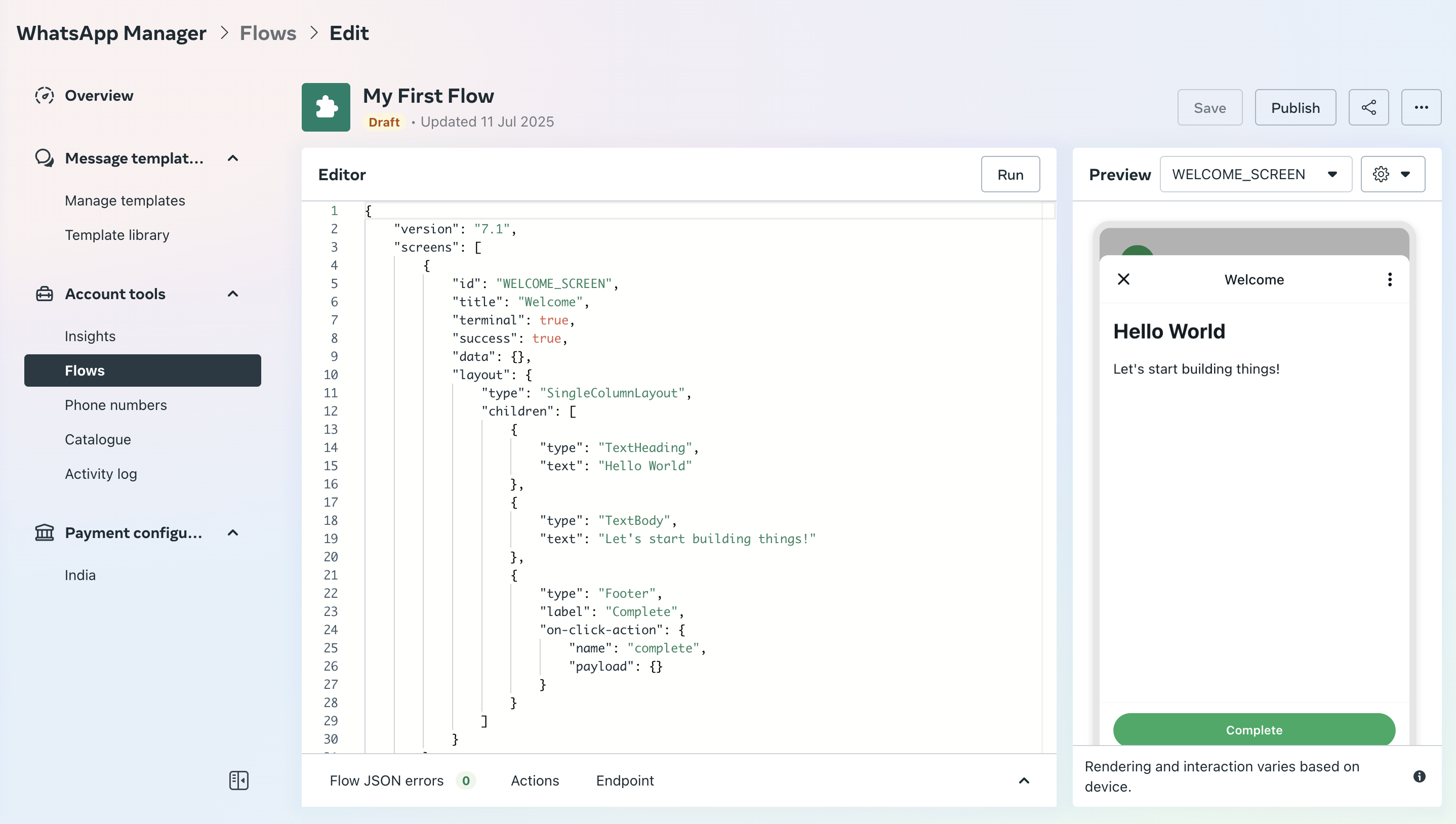Click the Message templates chat icon
1456x824 pixels.
click(x=44, y=158)
